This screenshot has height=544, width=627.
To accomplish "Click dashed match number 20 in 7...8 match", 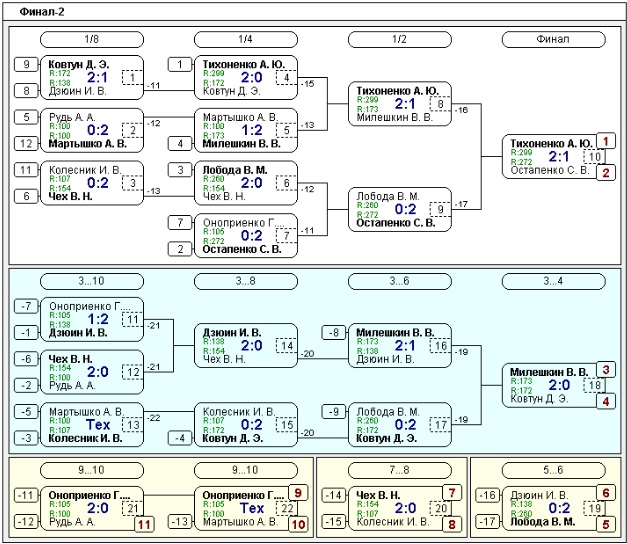I will click(x=440, y=508).
